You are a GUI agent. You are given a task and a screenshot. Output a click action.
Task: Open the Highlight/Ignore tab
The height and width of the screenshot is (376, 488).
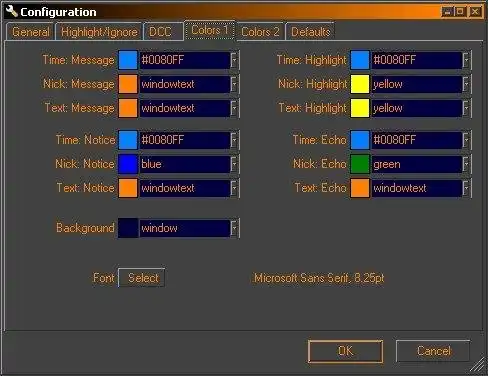tap(99, 32)
